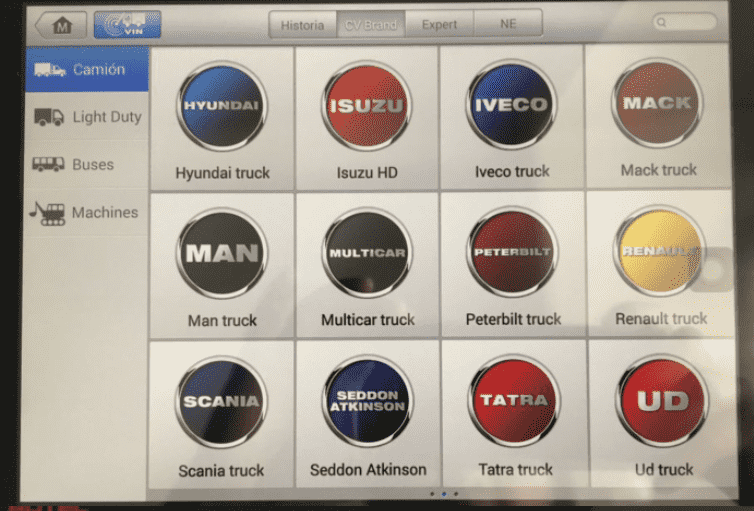Tap the page indicator dots
Screen dimensions: 754x511
point(444,494)
